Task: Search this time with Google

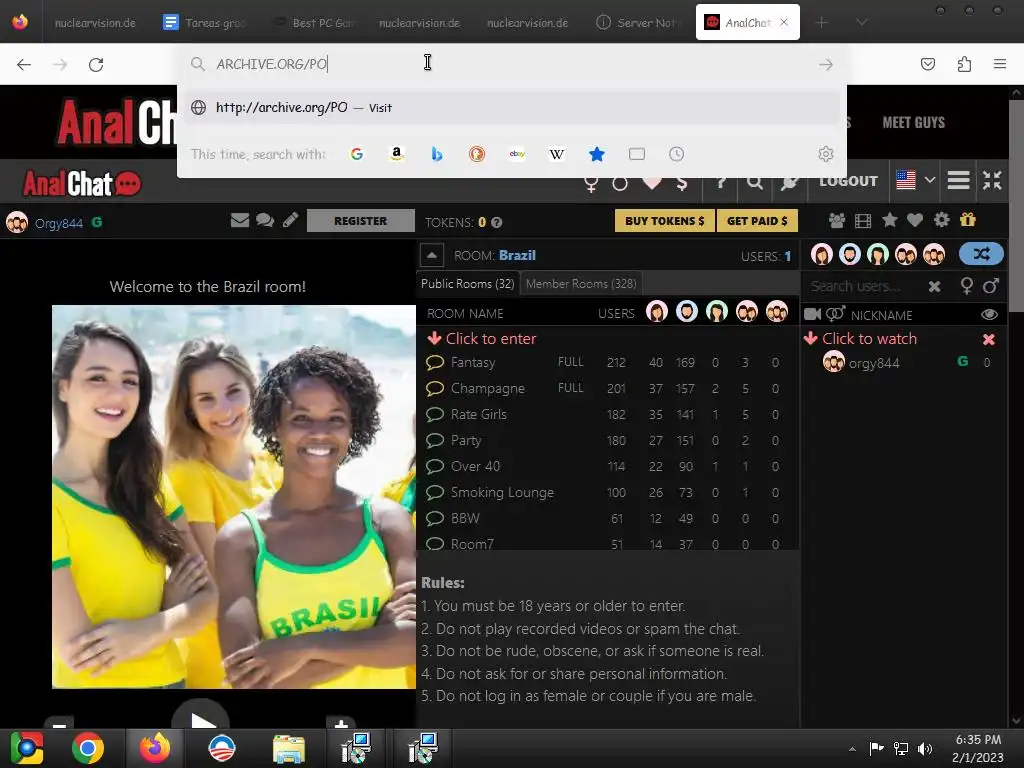Action: tap(357, 154)
